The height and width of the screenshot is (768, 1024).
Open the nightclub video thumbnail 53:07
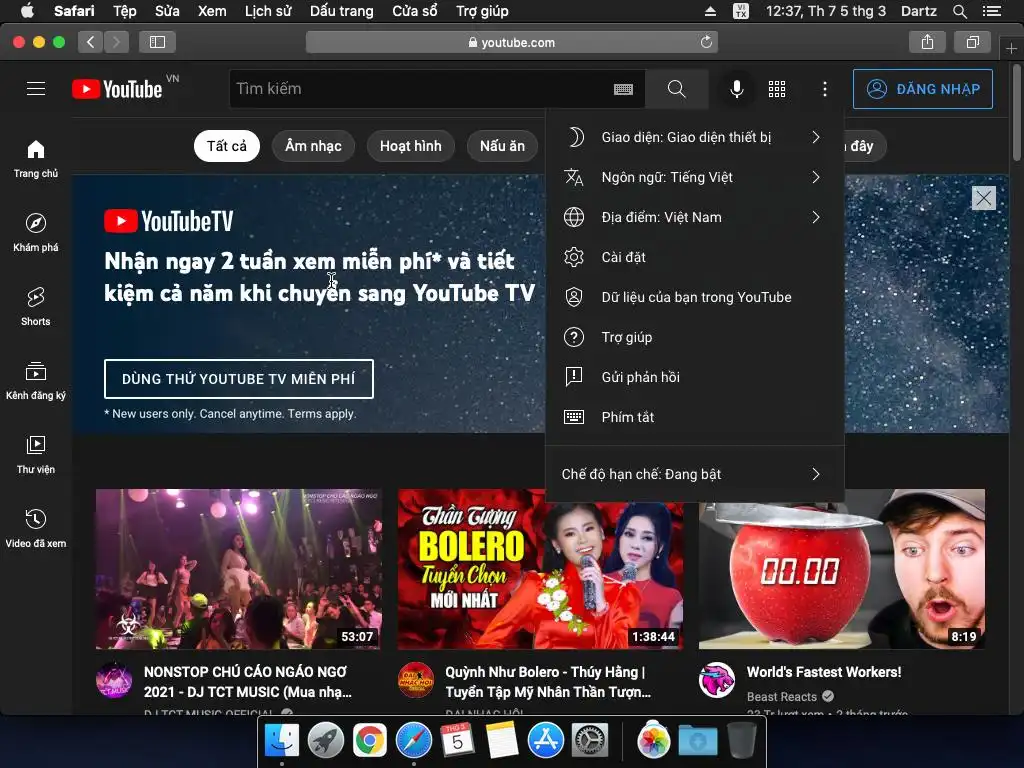[238, 569]
